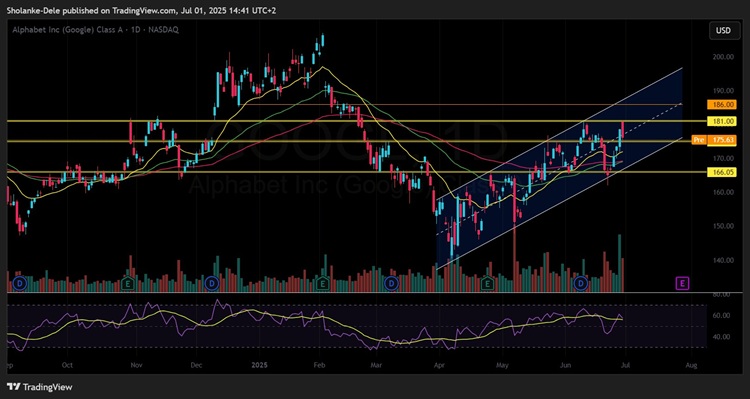Click the Alphabet Inc Class A symbol title
The height and width of the screenshot is (399, 750).
pyautogui.click(x=96, y=30)
